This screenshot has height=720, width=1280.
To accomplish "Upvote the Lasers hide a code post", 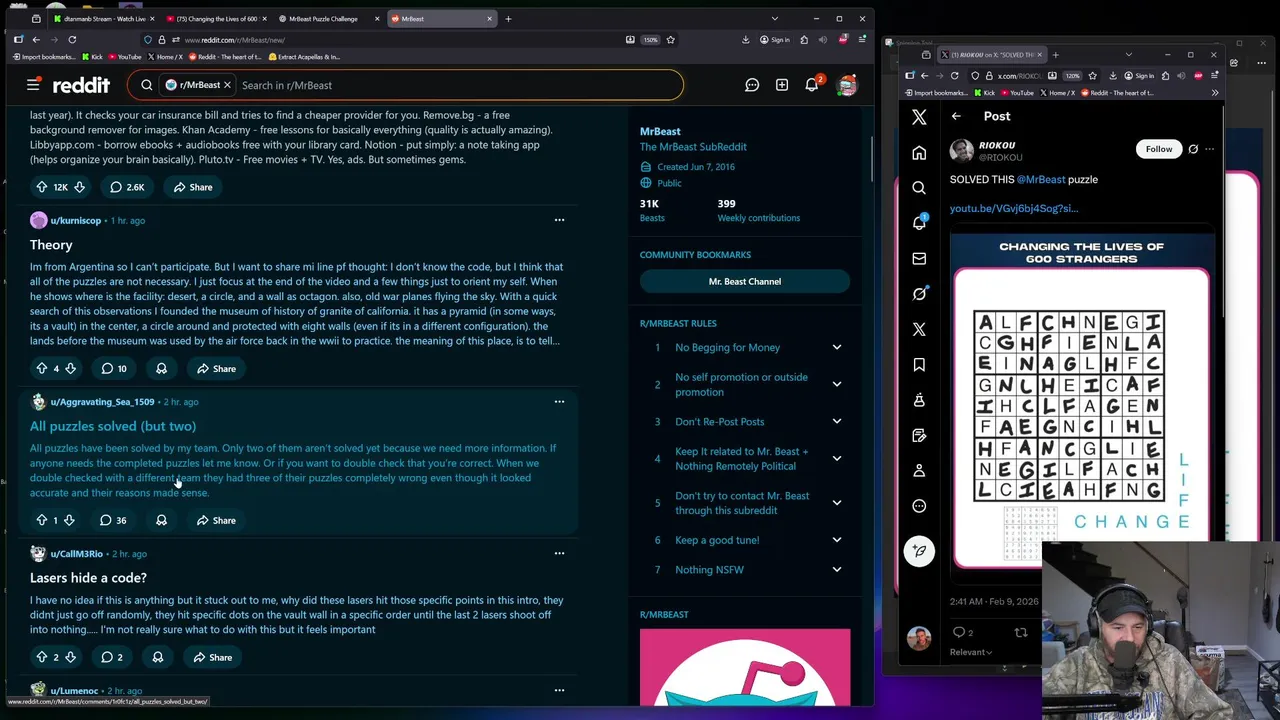I will (41, 657).
